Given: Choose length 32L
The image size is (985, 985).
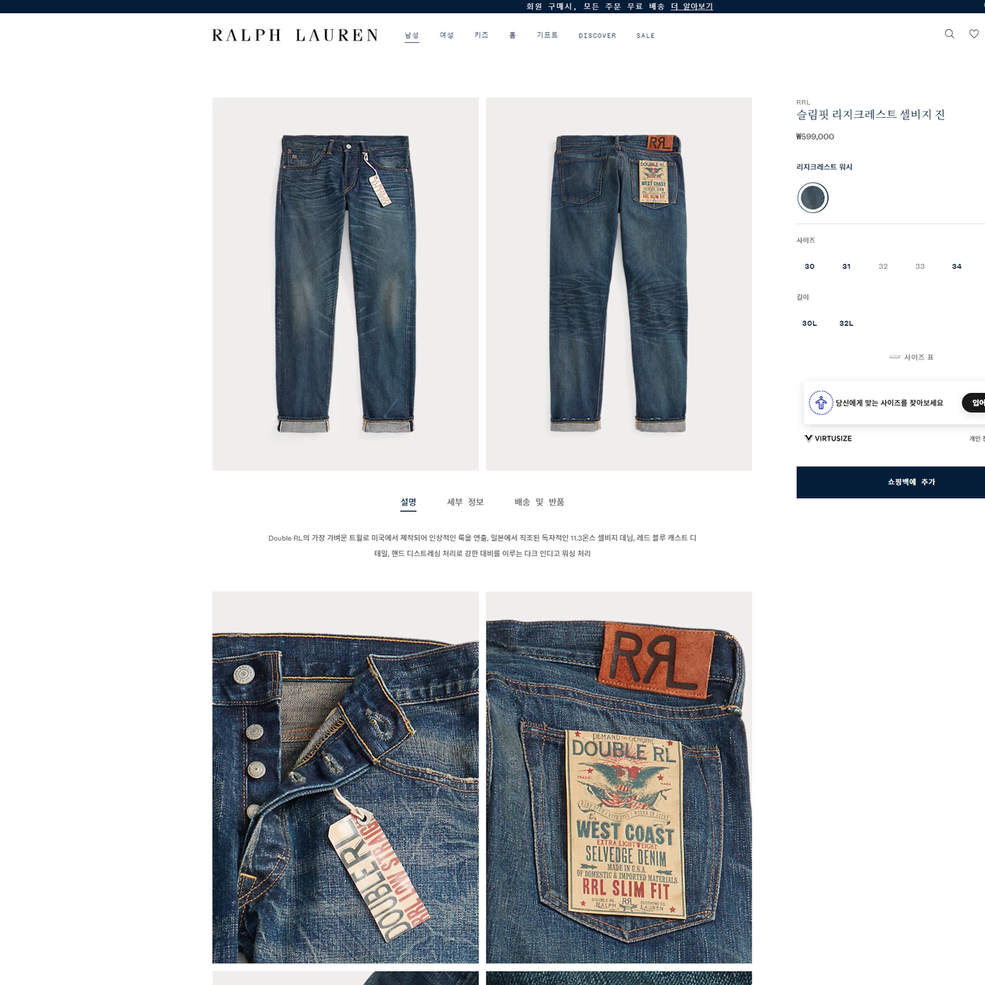Looking at the screenshot, I should tap(846, 324).
